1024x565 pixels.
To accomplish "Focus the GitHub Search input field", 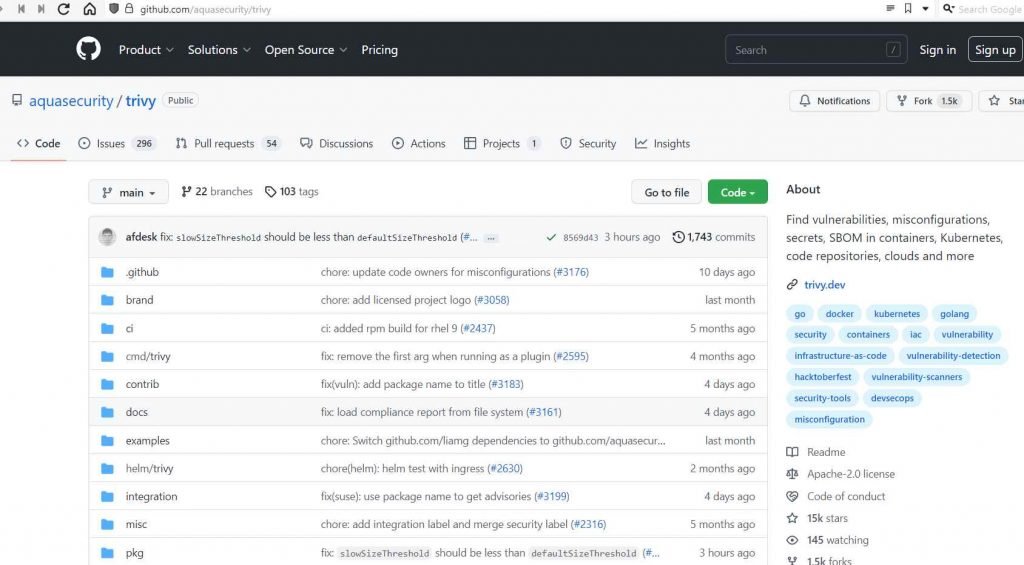I will 816,50.
